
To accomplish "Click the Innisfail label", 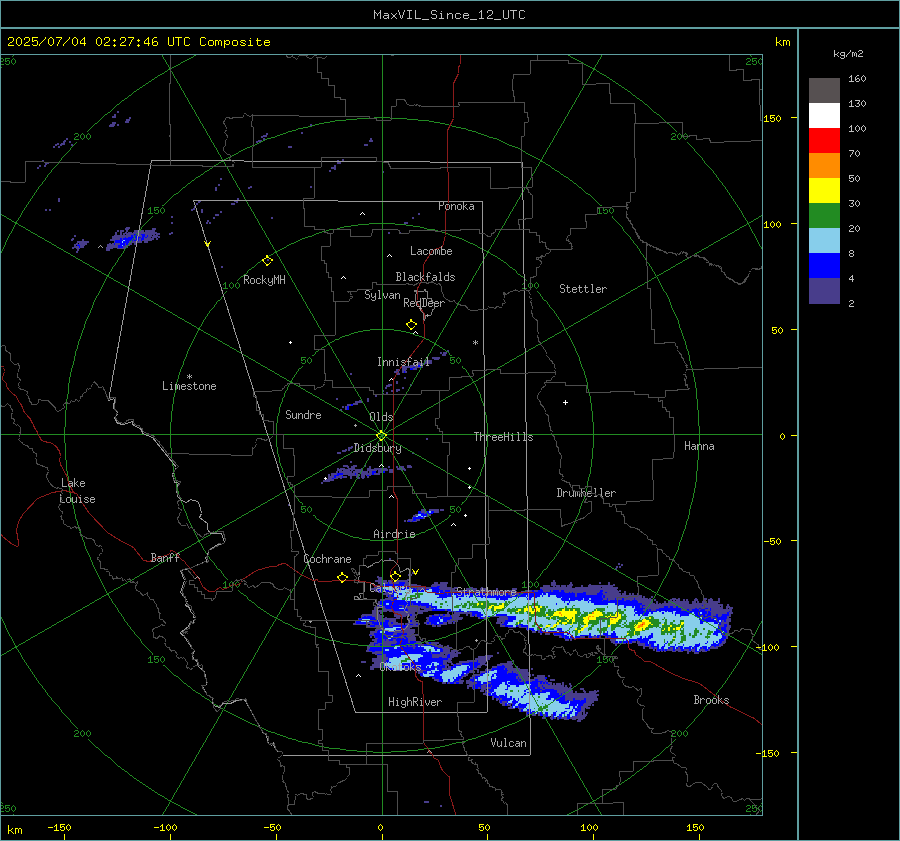I will pos(404,362).
